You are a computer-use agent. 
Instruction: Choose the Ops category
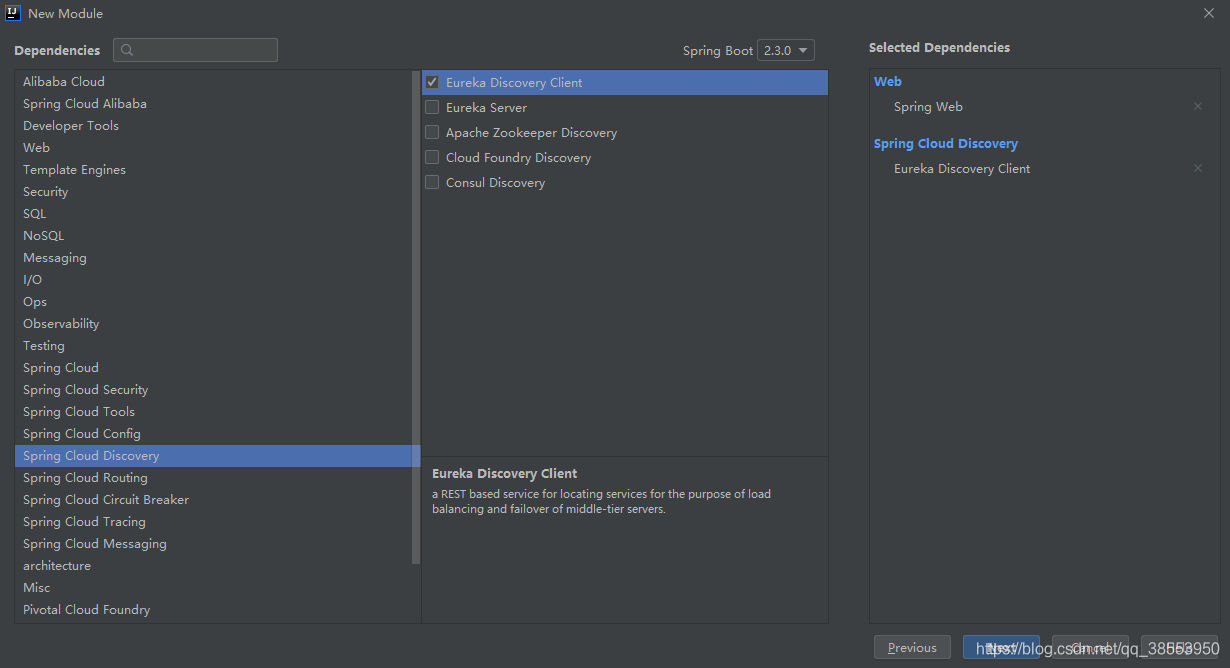(214, 302)
